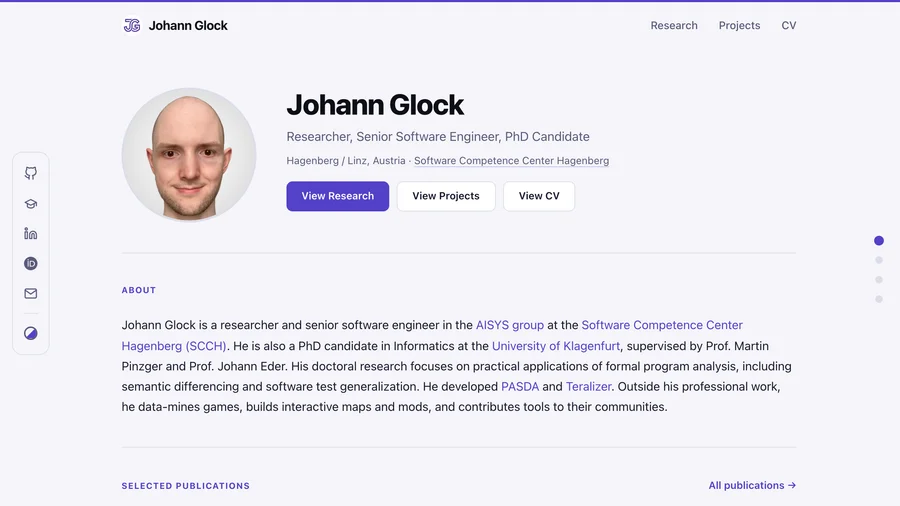The width and height of the screenshot is (900, 506).
Task: Select the first active section dot indicator
Action: coord(879,240)
